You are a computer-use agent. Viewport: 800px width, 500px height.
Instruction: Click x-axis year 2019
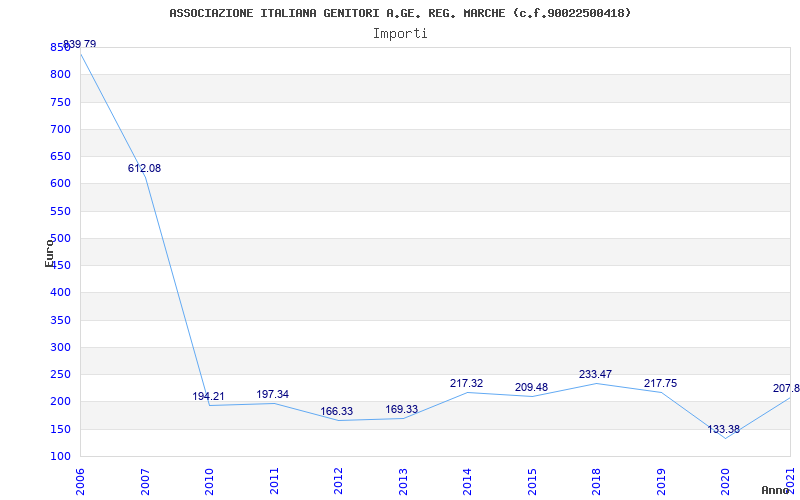[x=661, y=482]
